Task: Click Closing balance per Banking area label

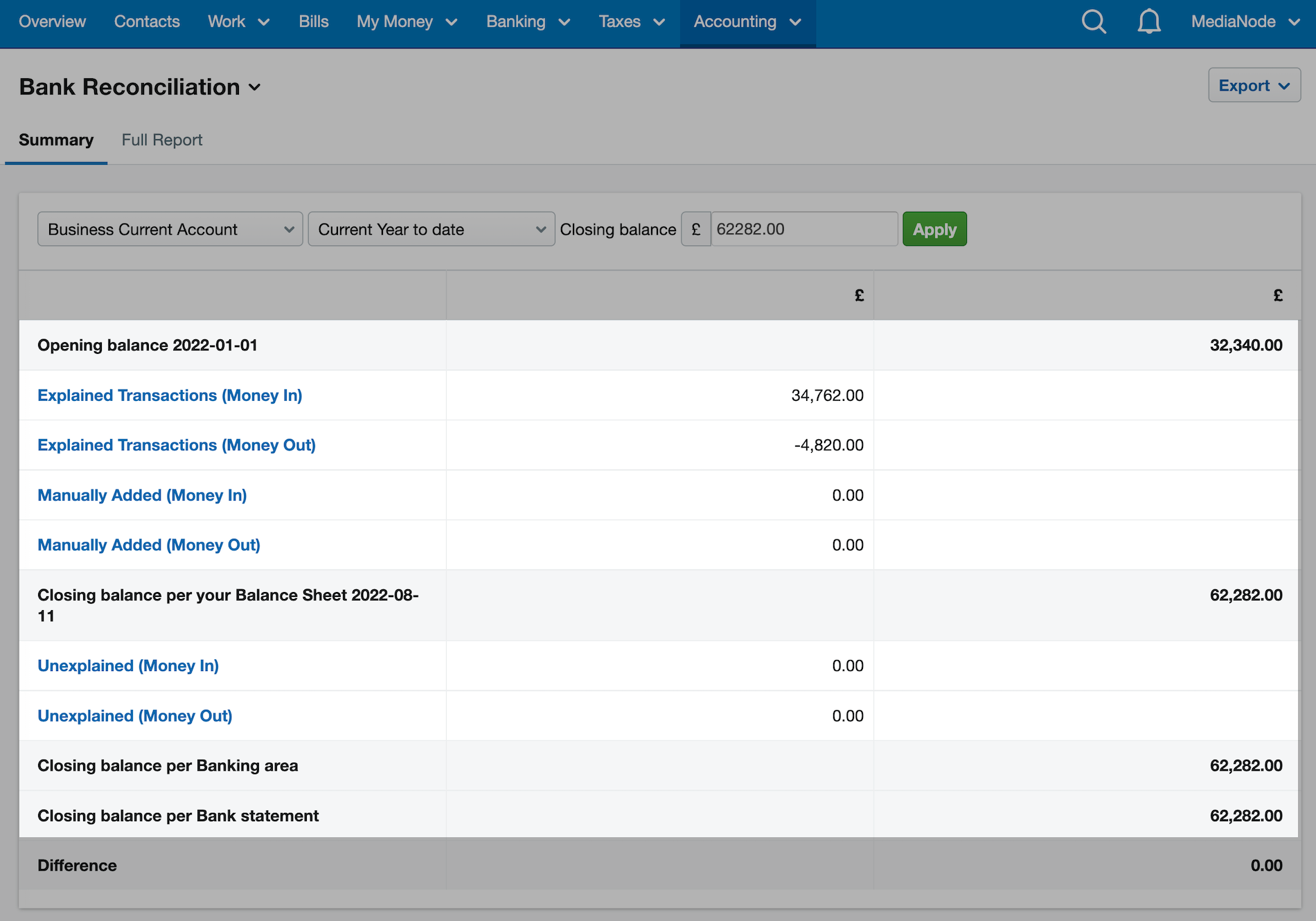Action: pos(168,766)
